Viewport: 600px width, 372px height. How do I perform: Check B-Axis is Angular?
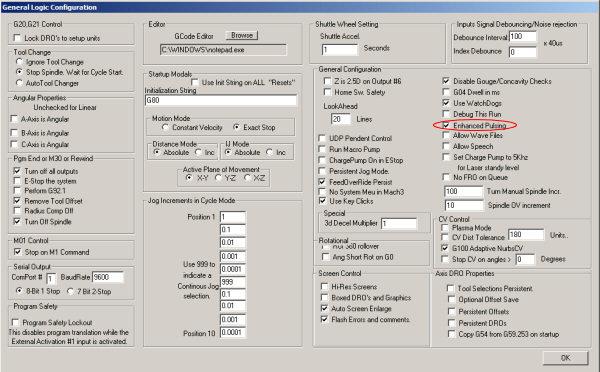[15, 133]
